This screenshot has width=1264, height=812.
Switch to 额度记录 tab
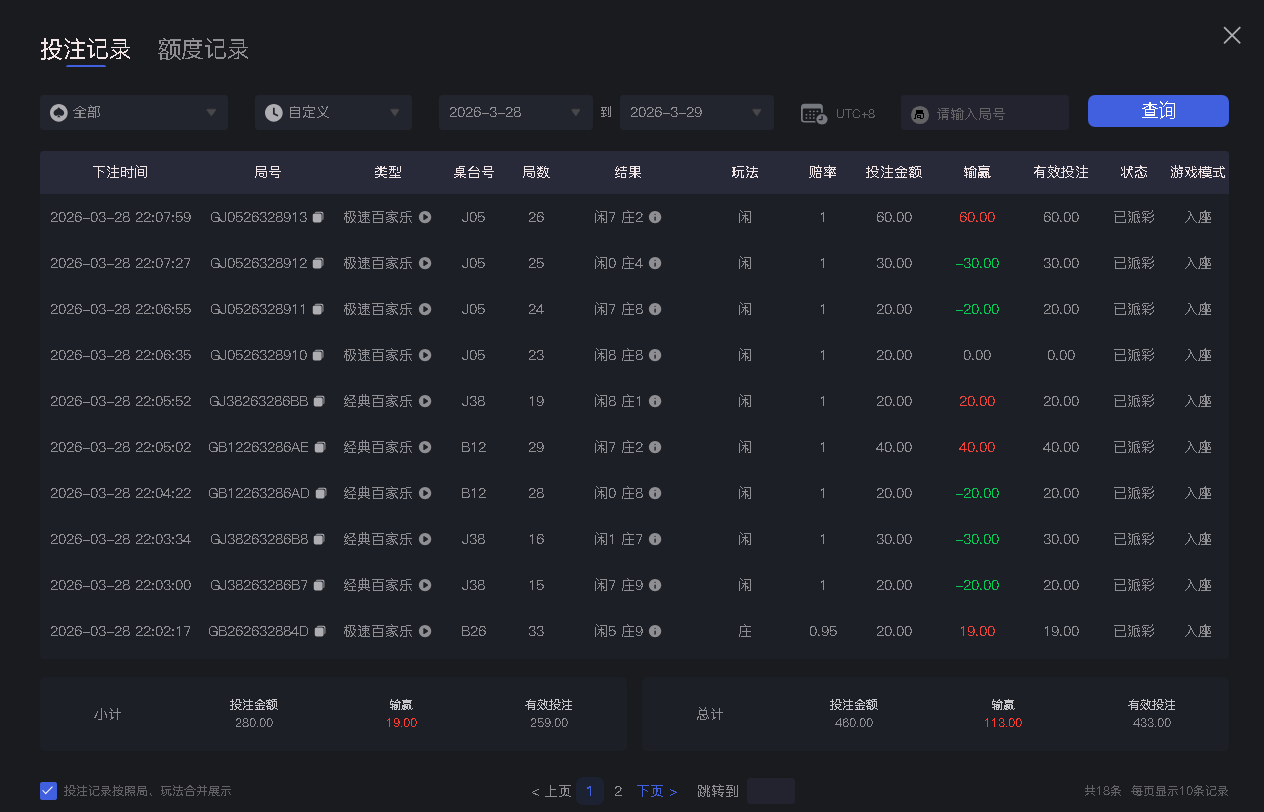[x=203, y=49]
